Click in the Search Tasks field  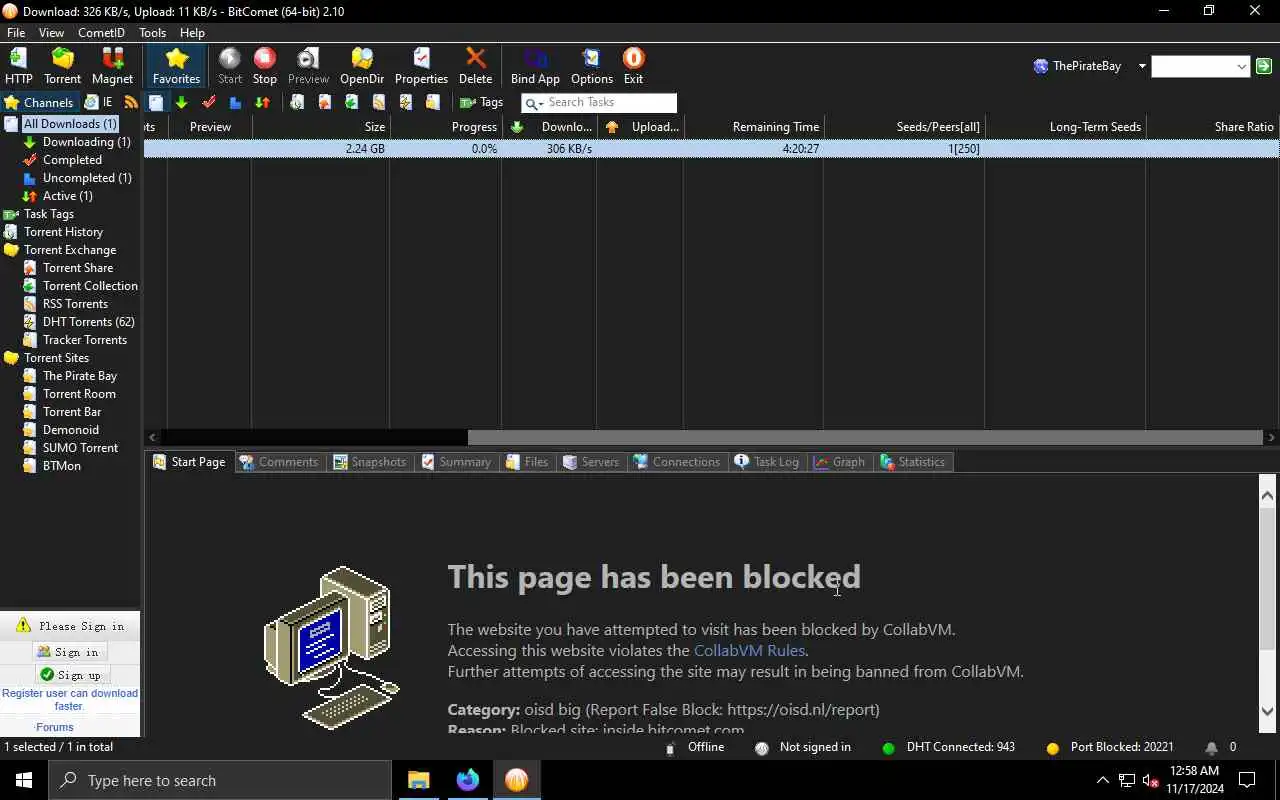click(x=610, y=102)
